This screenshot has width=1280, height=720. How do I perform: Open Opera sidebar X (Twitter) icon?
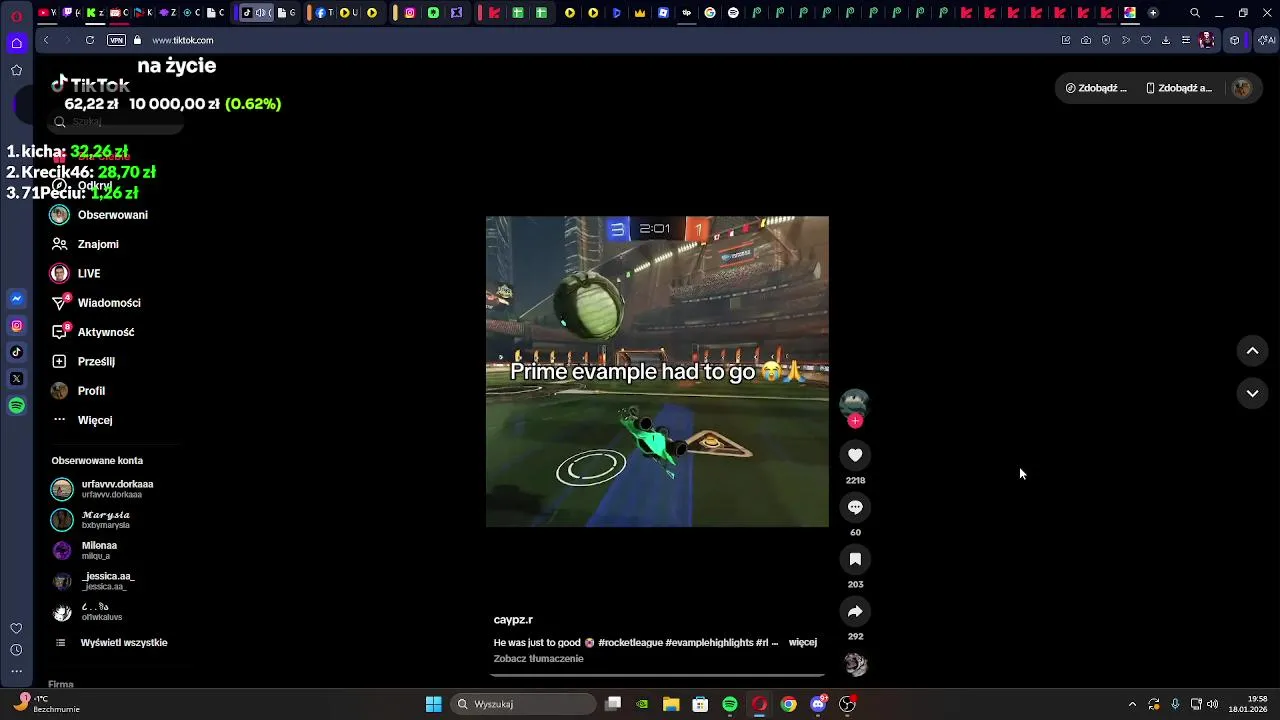[16, 379]
